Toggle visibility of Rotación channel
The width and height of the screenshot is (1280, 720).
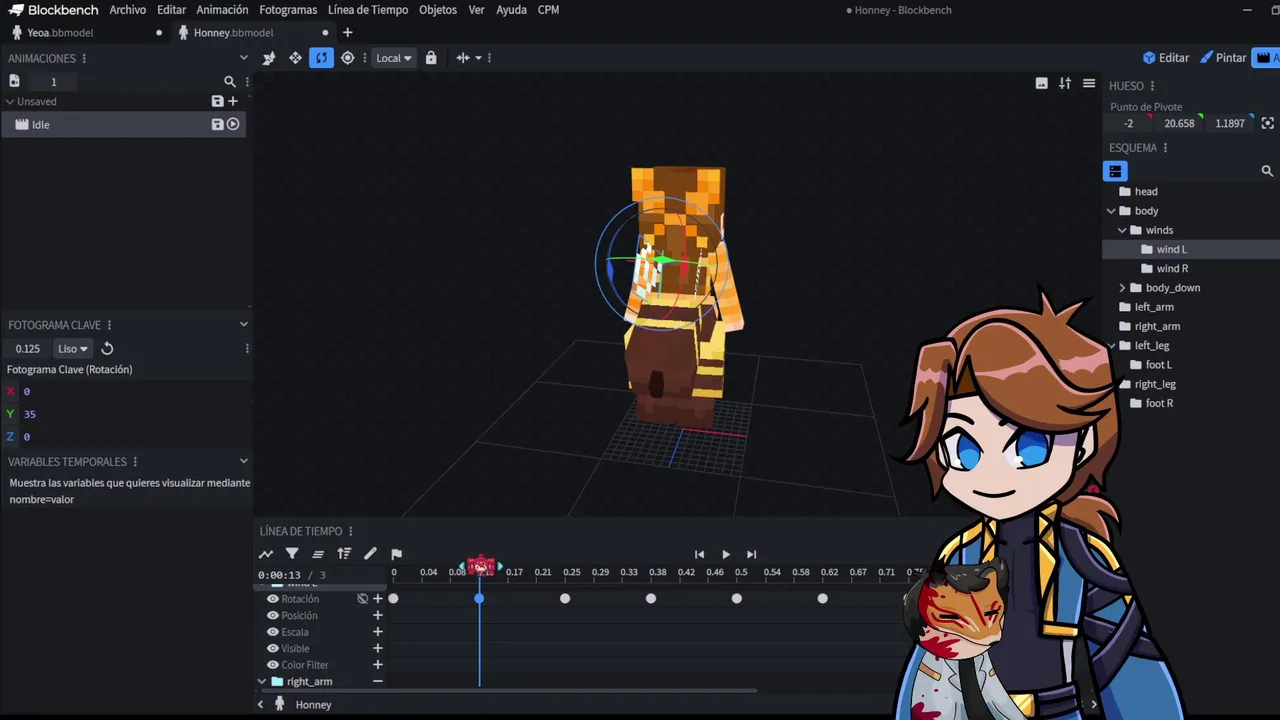click(272, 599)
